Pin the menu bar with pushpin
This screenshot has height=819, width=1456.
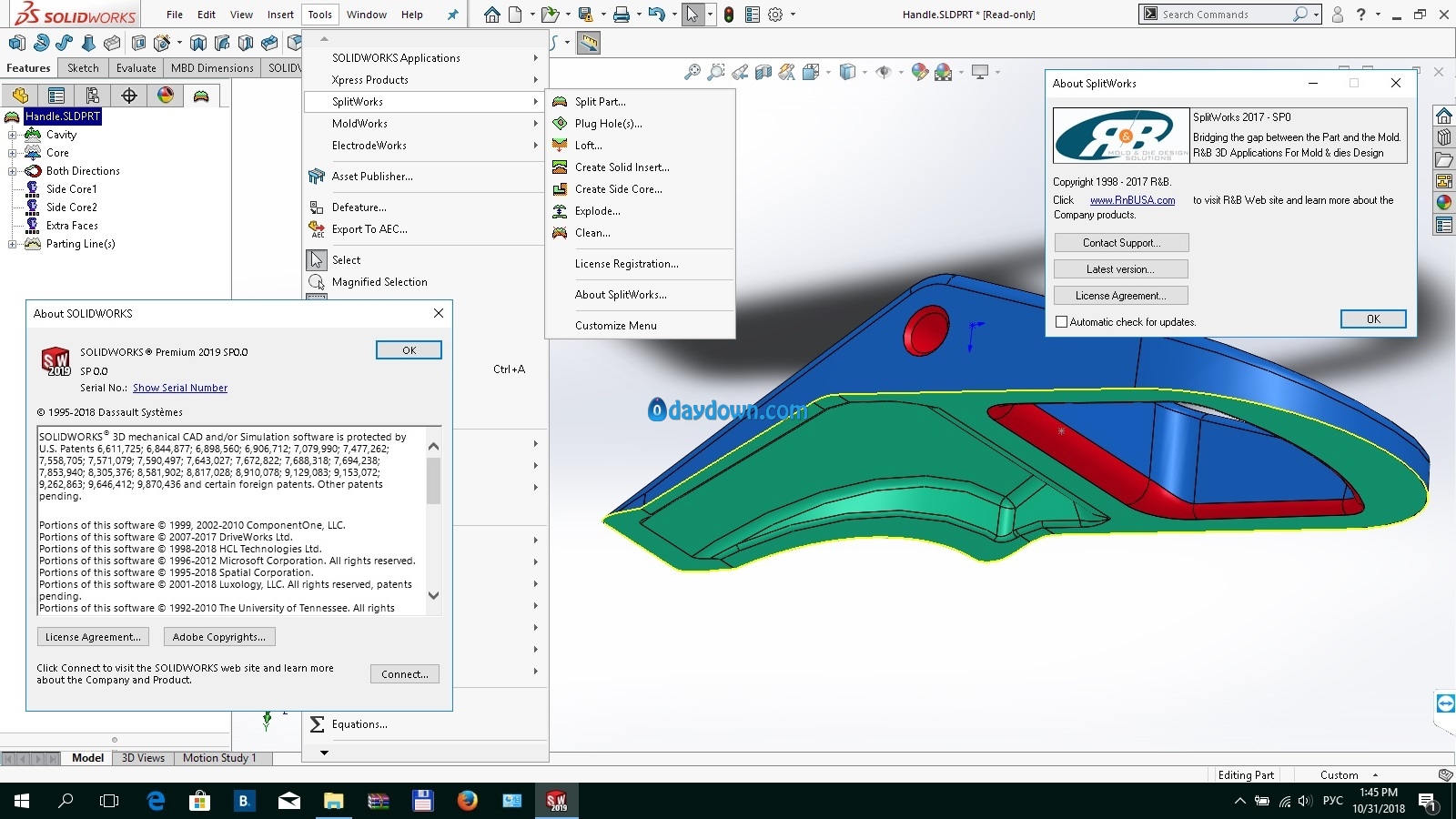click(x=452, y=15)
